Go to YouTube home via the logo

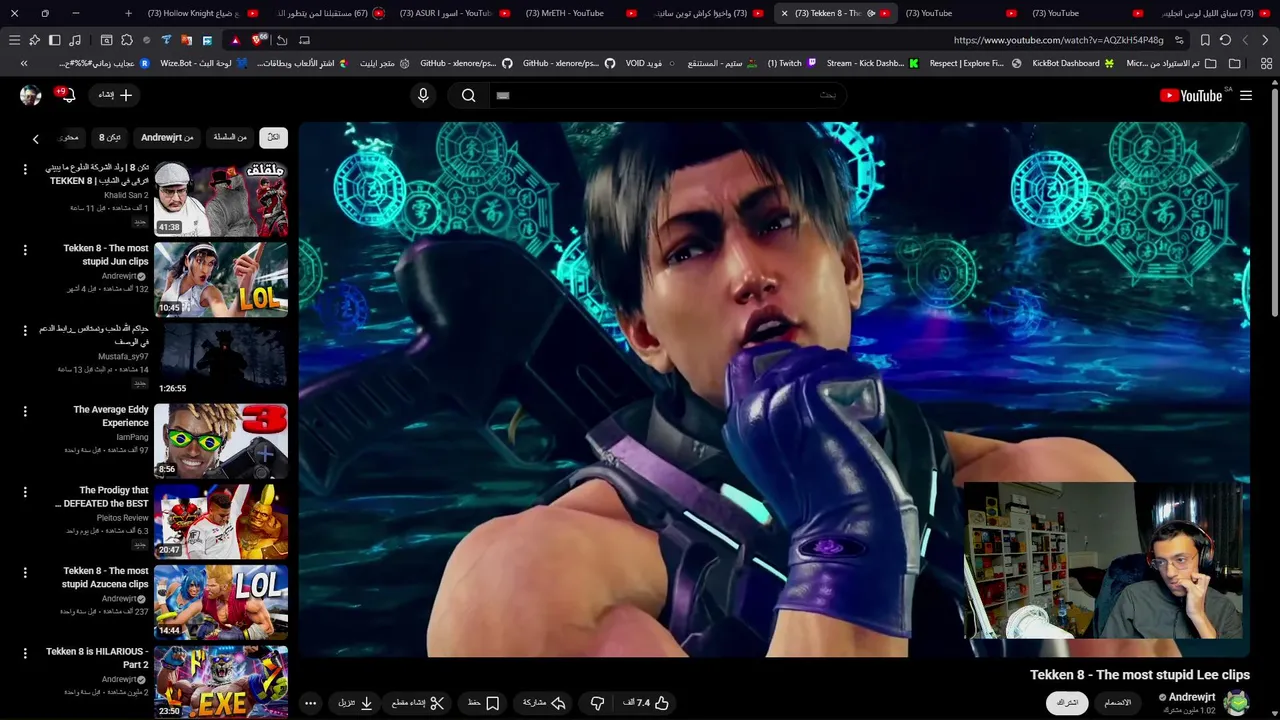pos(1190,95)
